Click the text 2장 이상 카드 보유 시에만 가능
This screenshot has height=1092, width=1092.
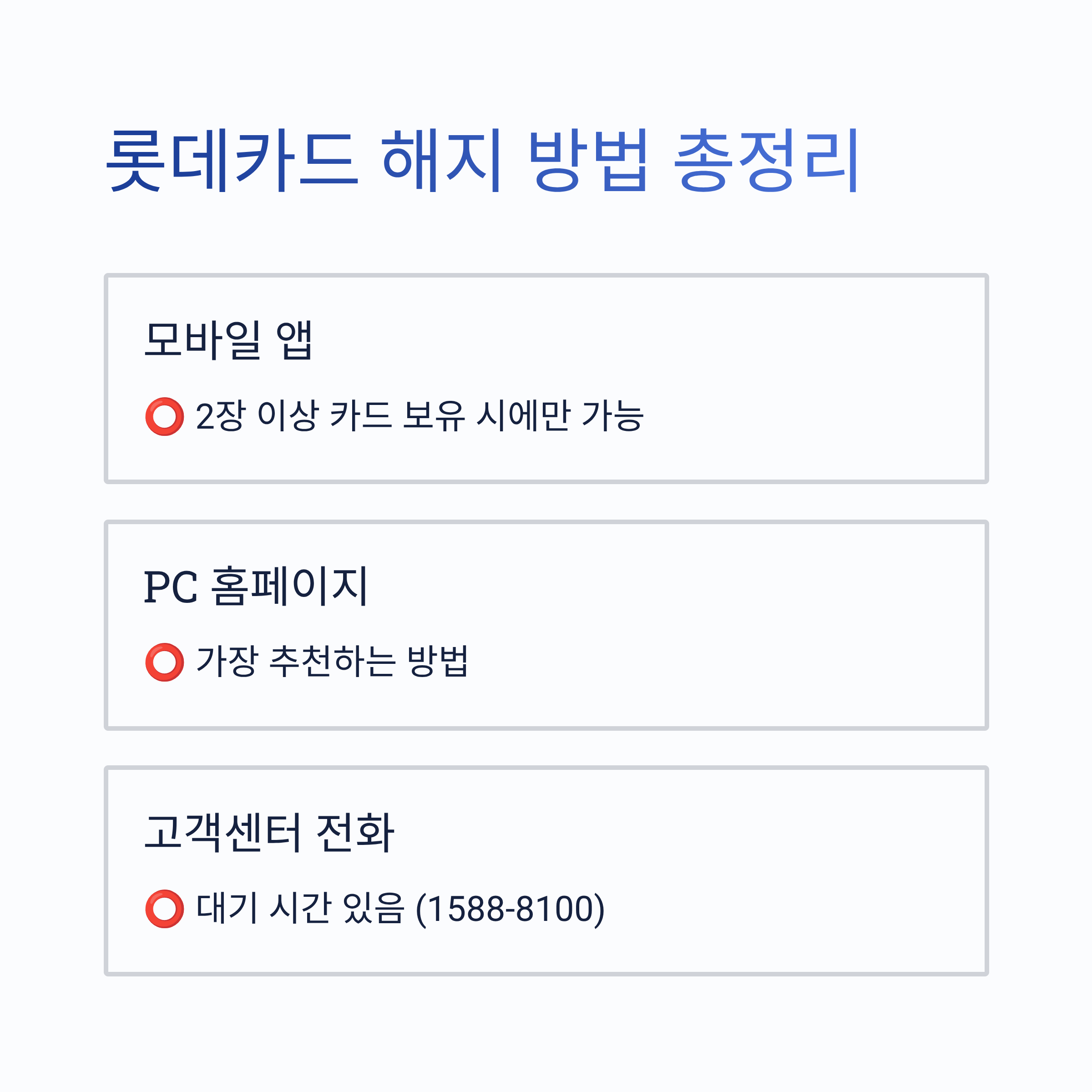pyautogui.click(x=420, y=417)
